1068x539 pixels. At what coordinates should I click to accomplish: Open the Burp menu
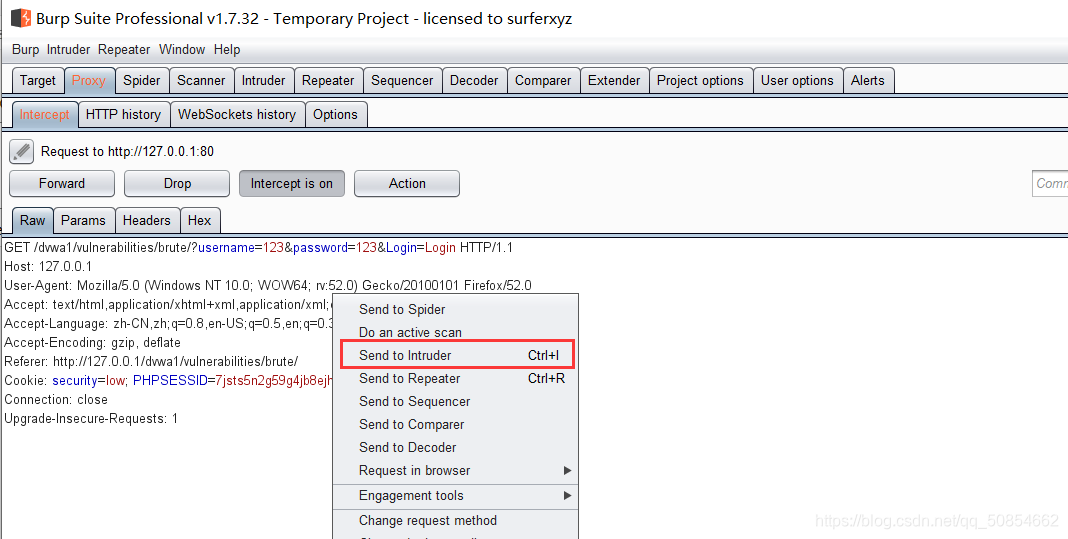26,49
